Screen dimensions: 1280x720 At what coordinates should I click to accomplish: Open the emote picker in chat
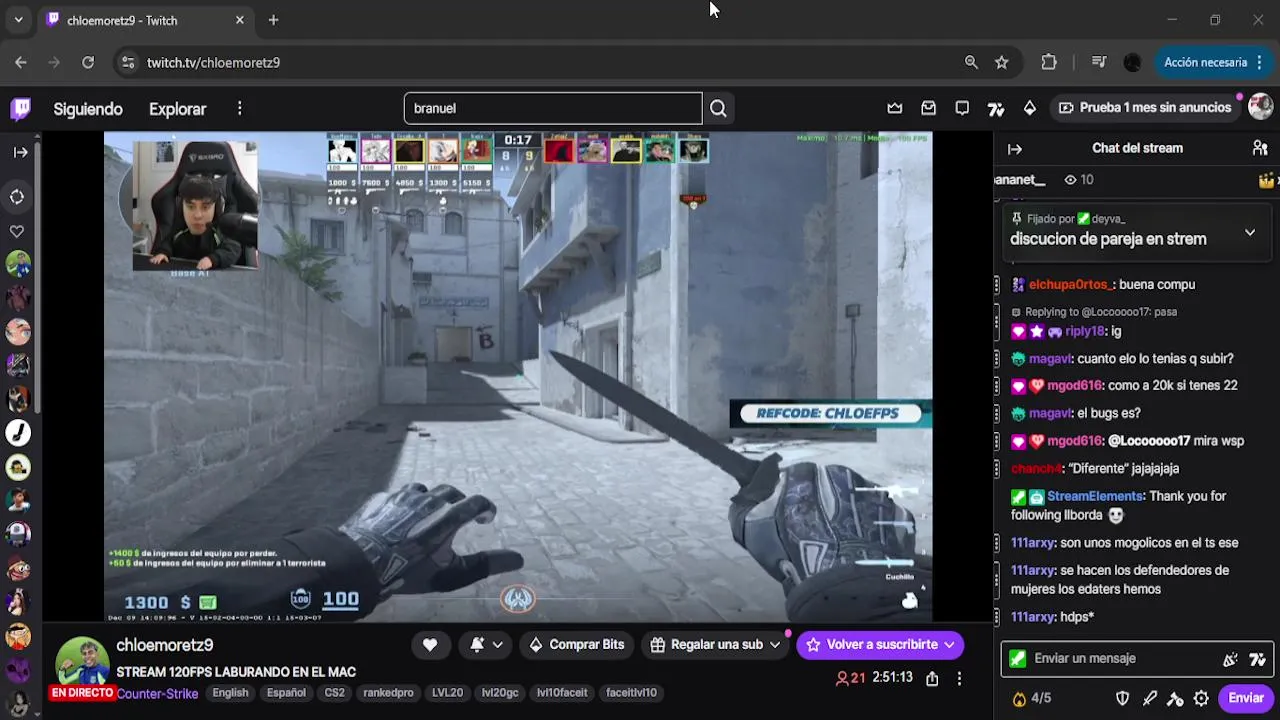1230,659
